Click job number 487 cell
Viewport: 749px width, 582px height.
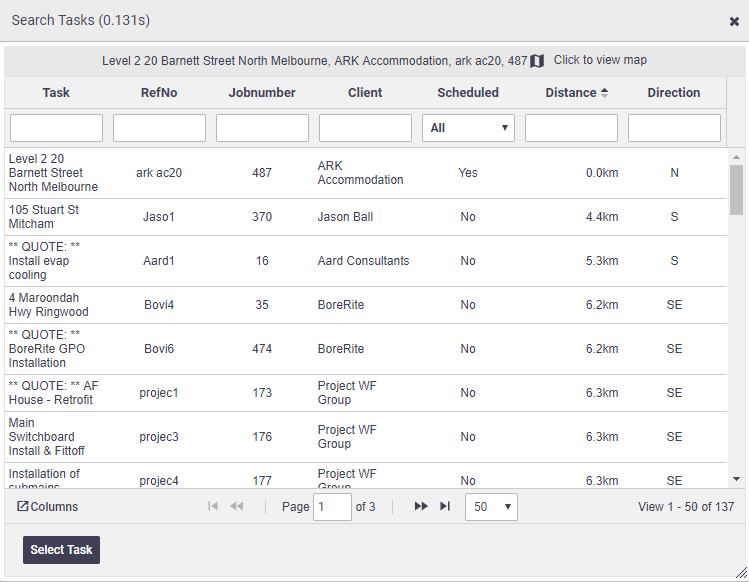pyautogui.click(x=262, y=173)
